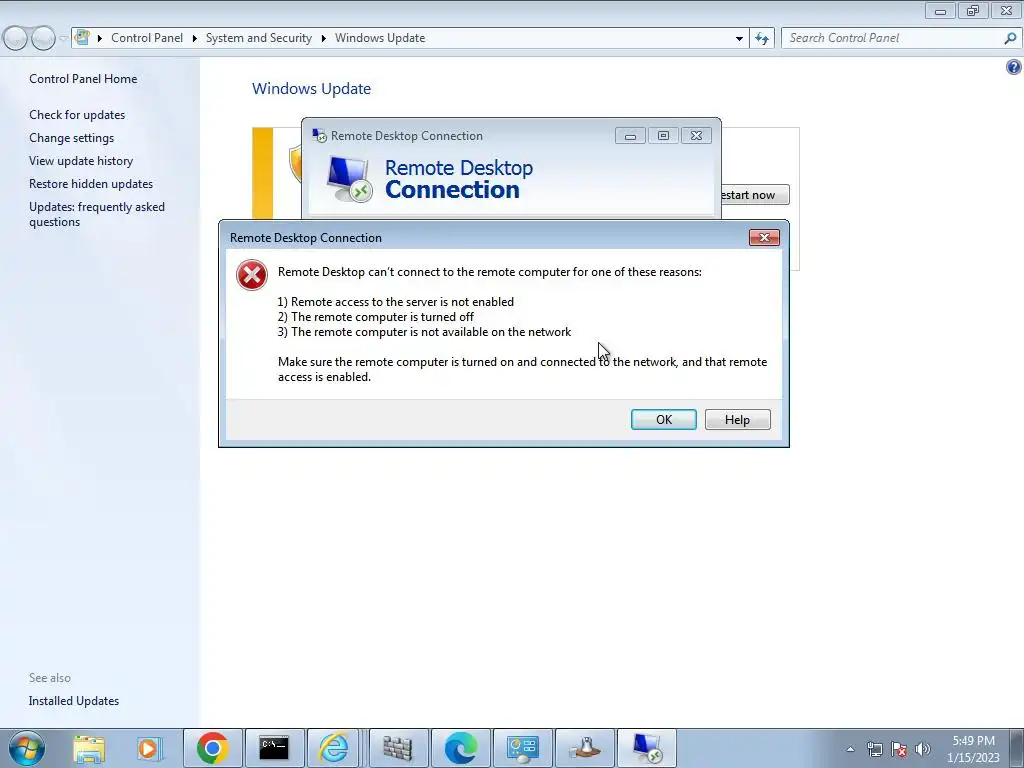1024x768 pixels.
Task: Click the Windows Update heading
Action: pyautogui.click(x=312, y=88)
